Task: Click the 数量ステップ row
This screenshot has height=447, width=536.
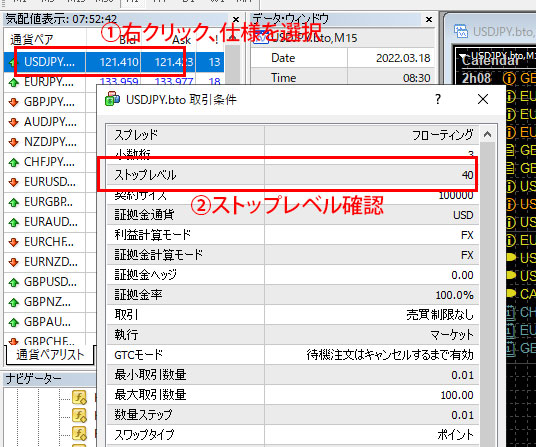Action: [x=293, y=415]
